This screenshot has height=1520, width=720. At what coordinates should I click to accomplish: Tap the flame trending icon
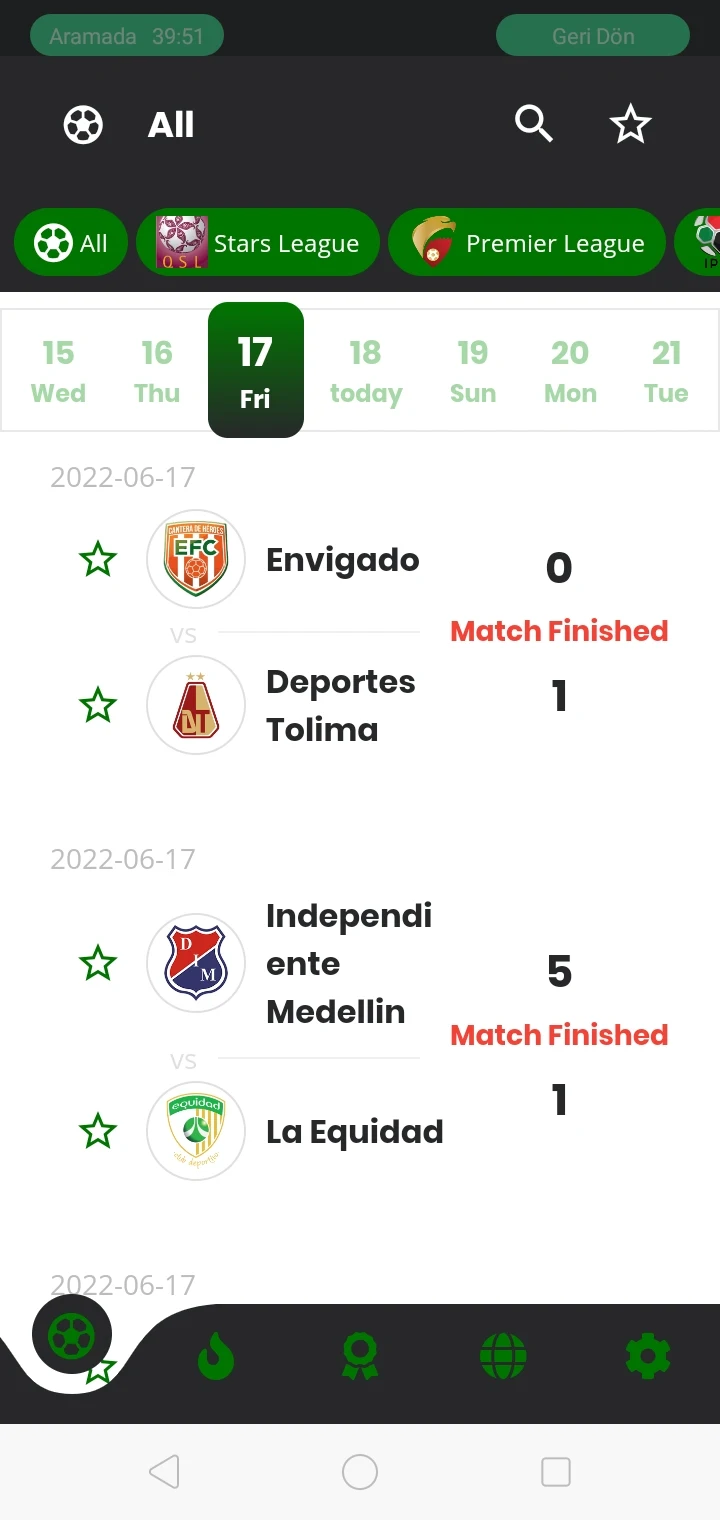coord(216,1357)
